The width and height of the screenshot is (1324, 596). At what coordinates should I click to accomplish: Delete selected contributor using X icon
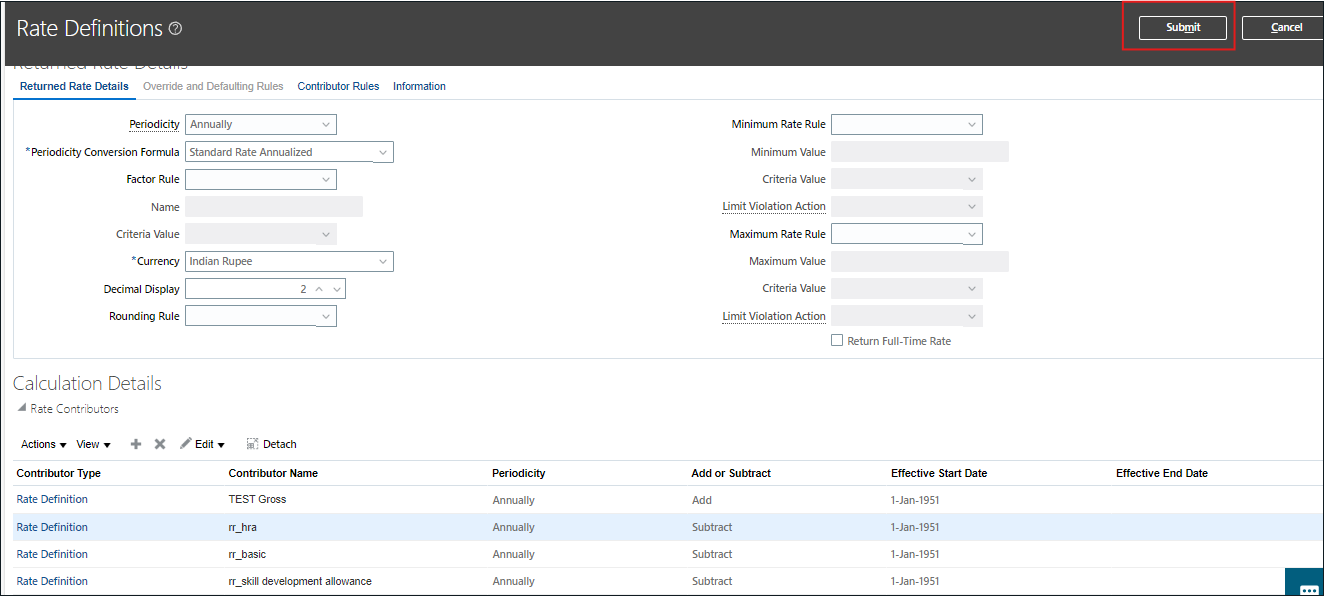(x=159, y=443)
